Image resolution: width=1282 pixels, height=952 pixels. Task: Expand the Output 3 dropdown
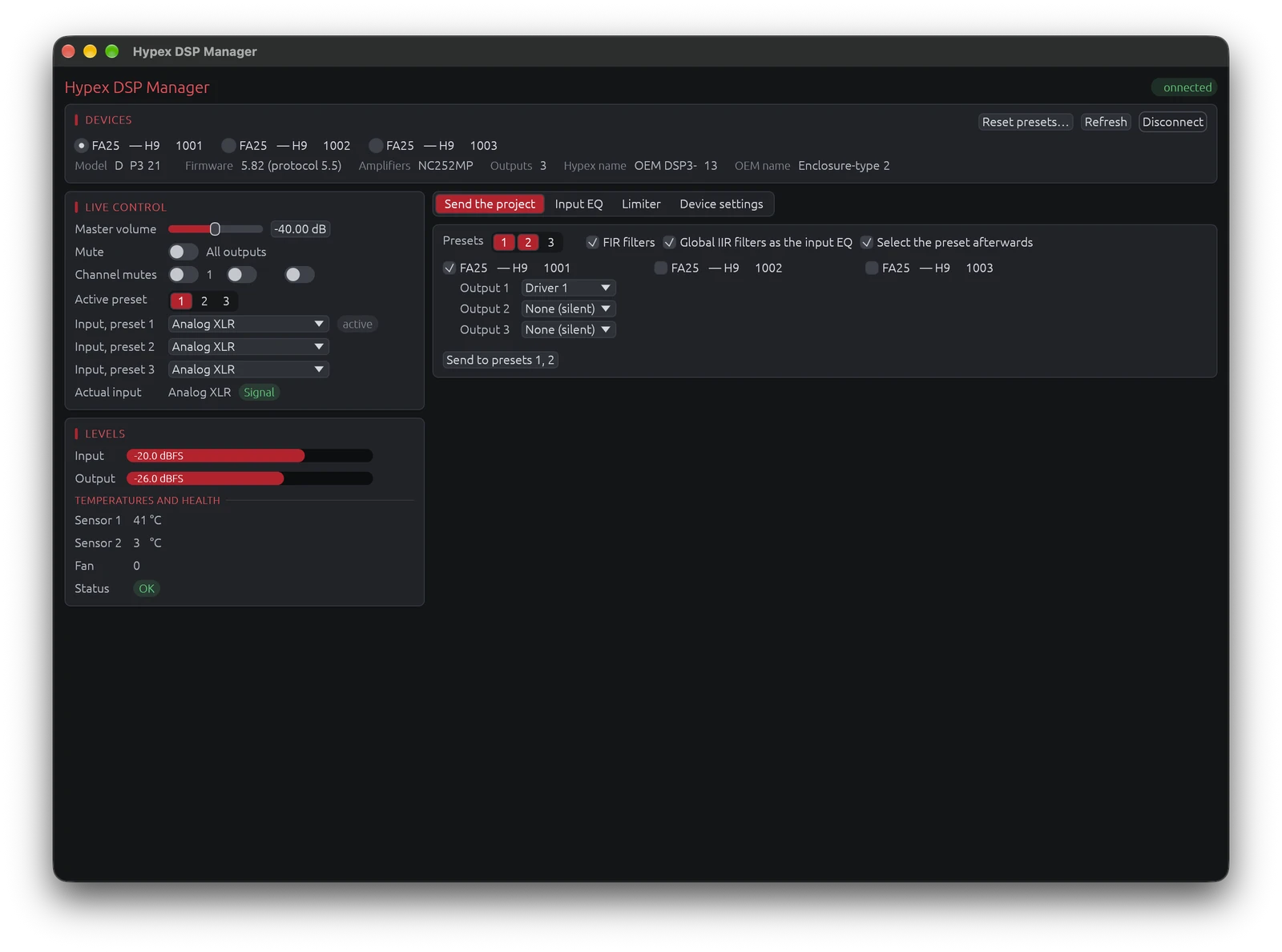coord(568,329)
